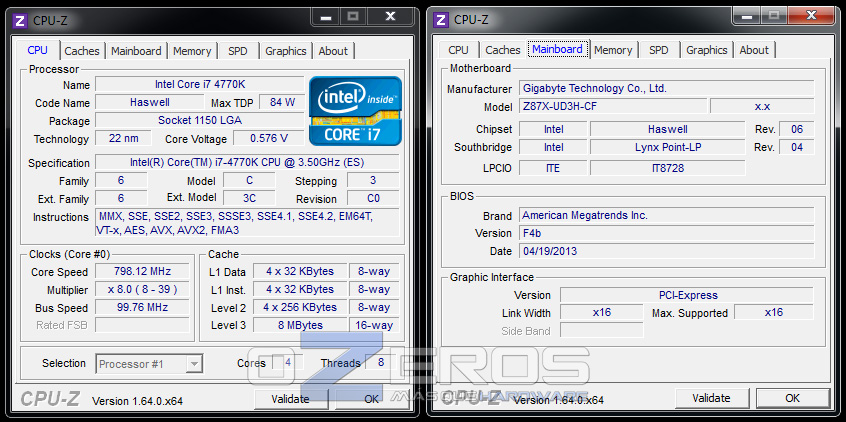
Task: Select Mainboard tab in right window
Action: point(557,49)
